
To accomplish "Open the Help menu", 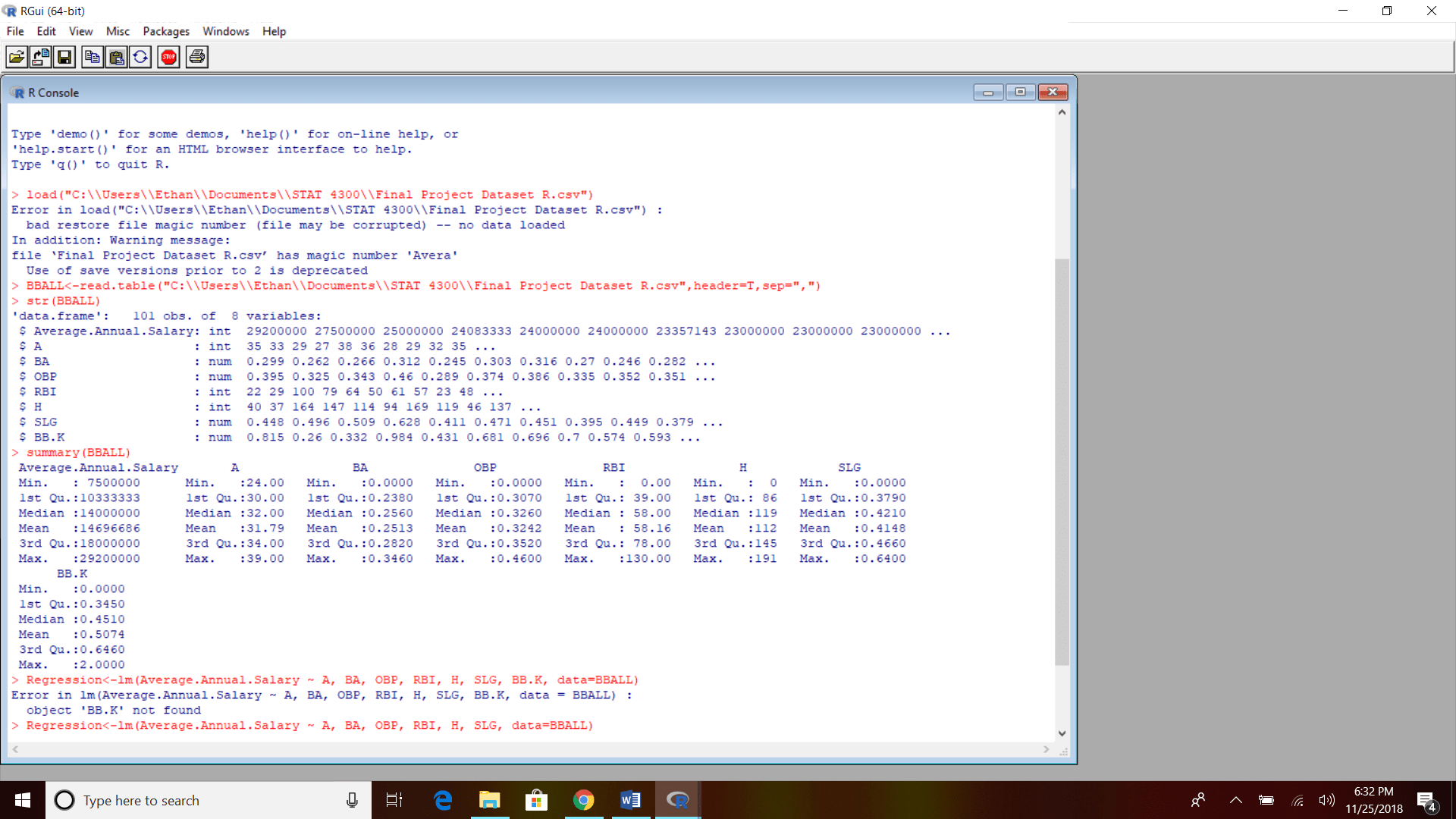I will (x=274, y=31).
